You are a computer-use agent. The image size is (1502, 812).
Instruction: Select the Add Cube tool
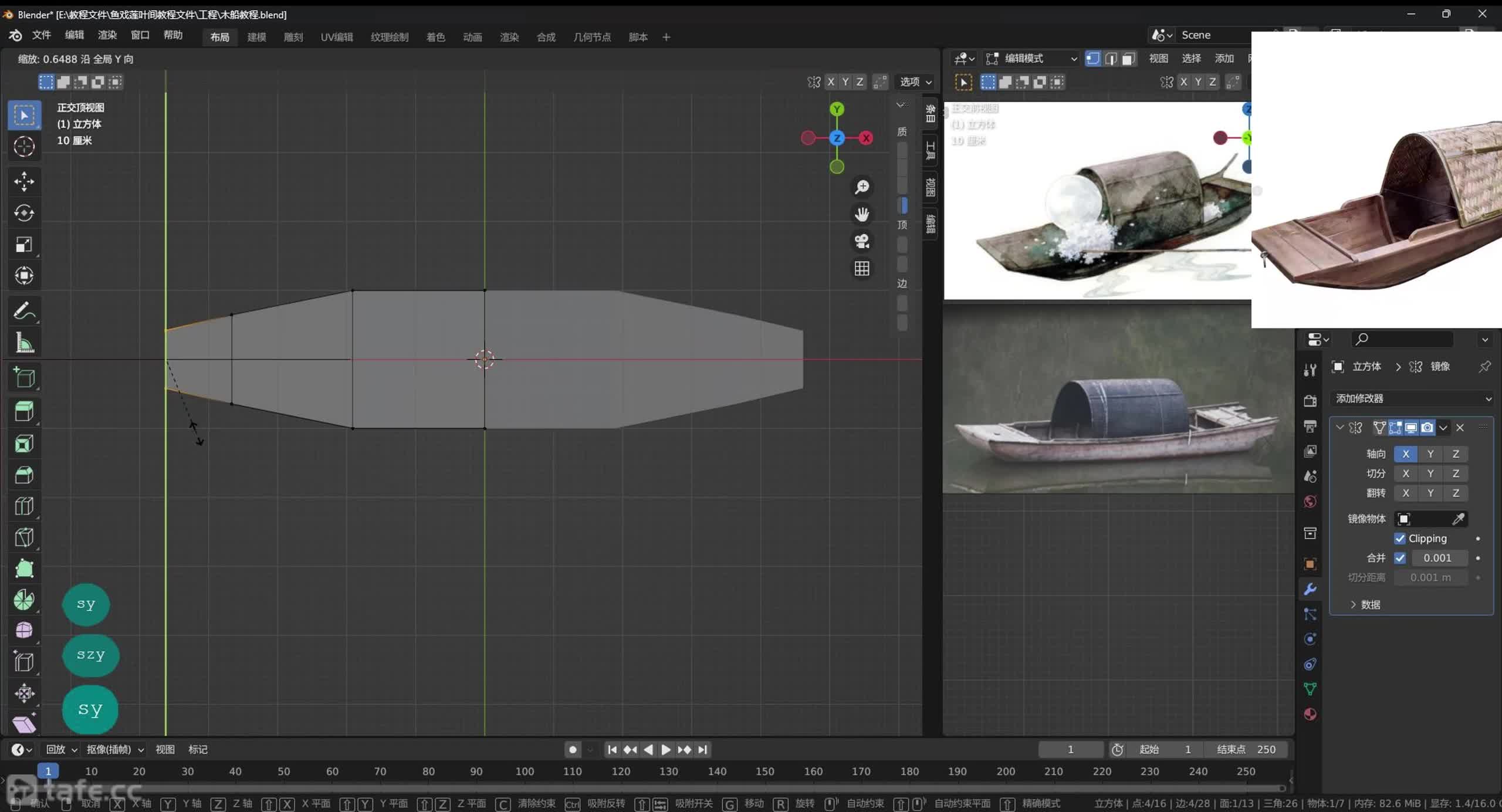point(24,377)
